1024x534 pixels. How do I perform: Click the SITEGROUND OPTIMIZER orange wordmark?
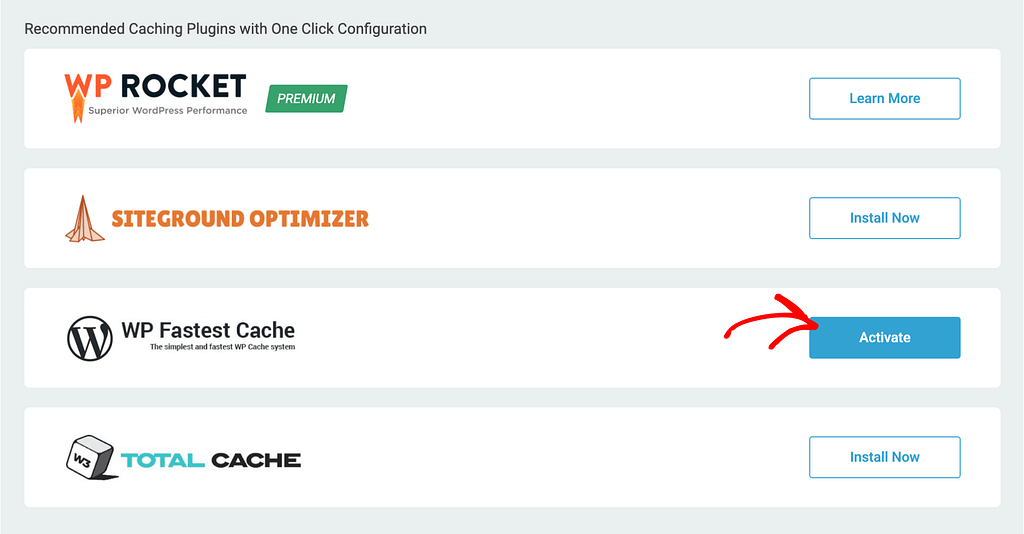240,219
